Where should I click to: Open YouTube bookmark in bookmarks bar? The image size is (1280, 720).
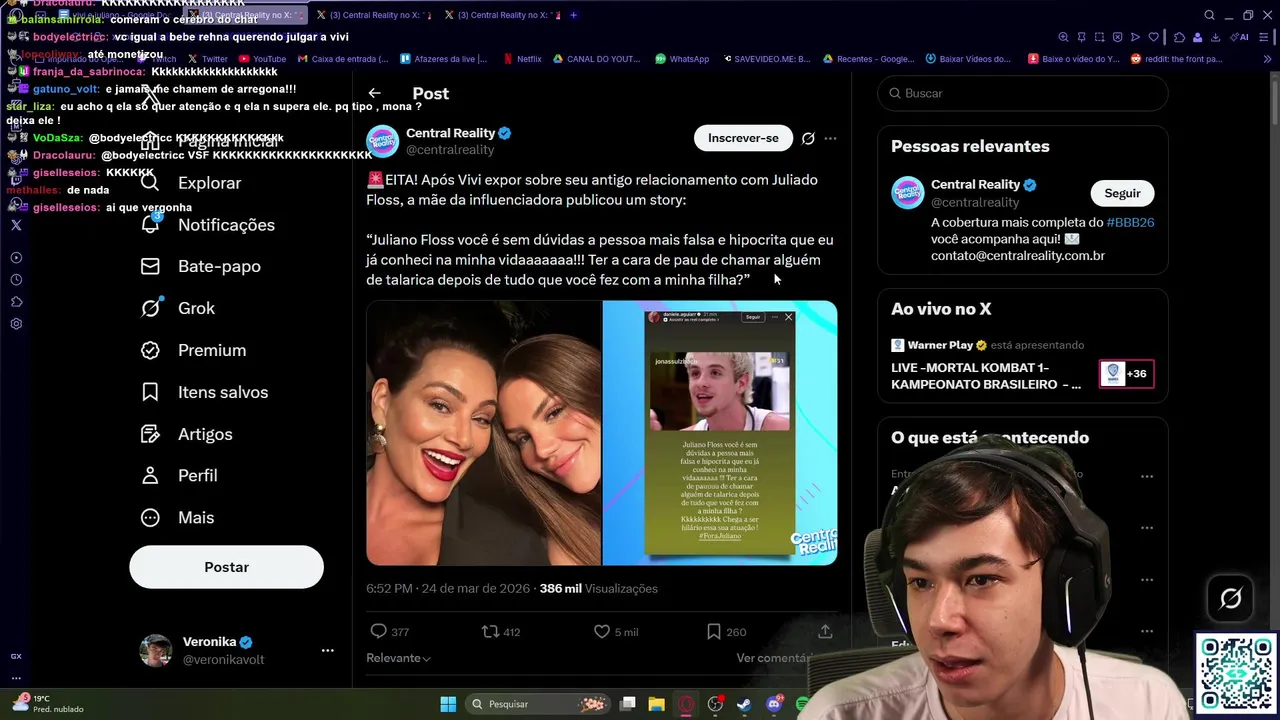262,59
